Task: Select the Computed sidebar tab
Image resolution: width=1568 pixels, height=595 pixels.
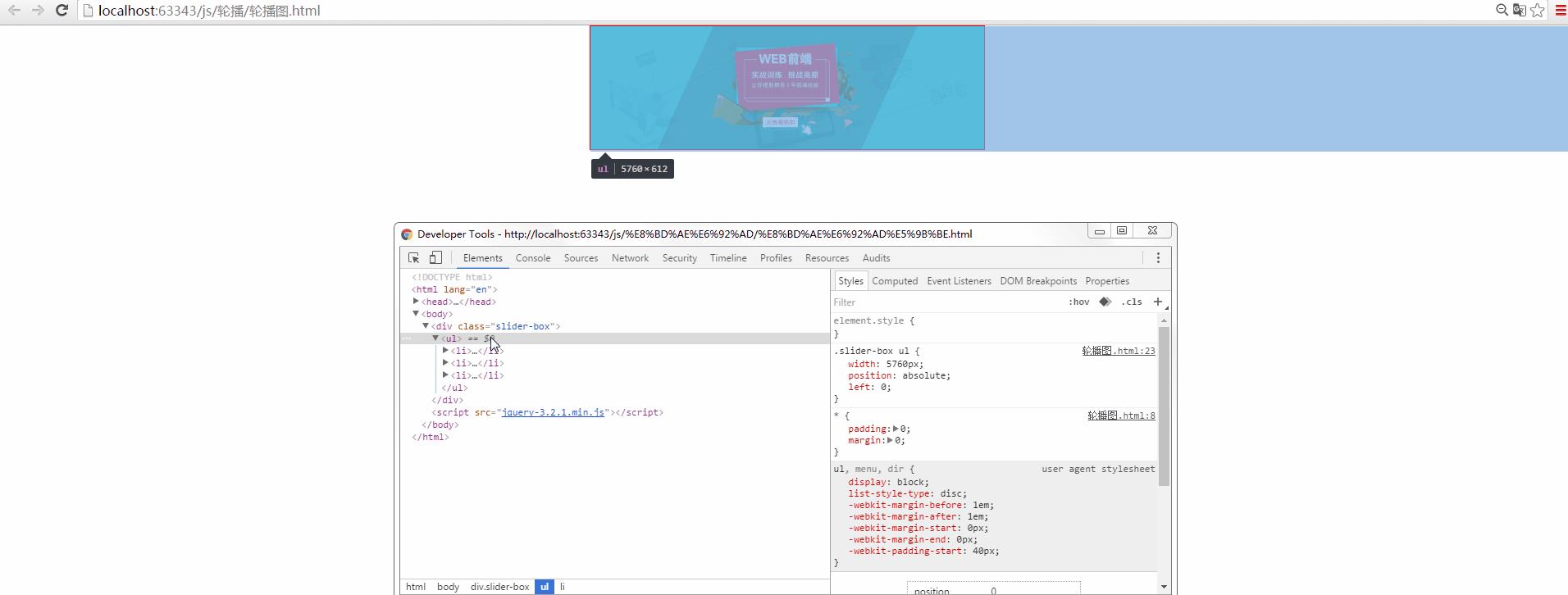Action: [x=895, y=280]
